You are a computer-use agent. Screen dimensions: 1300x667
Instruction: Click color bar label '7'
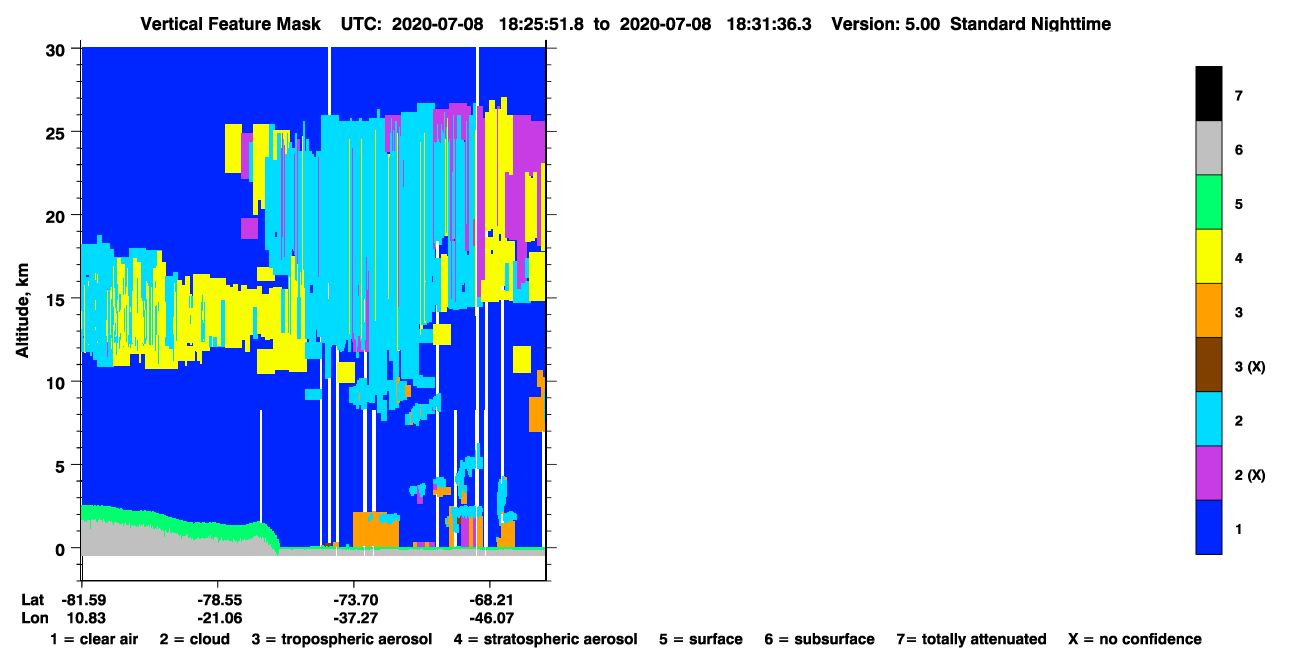[1238, 96]
